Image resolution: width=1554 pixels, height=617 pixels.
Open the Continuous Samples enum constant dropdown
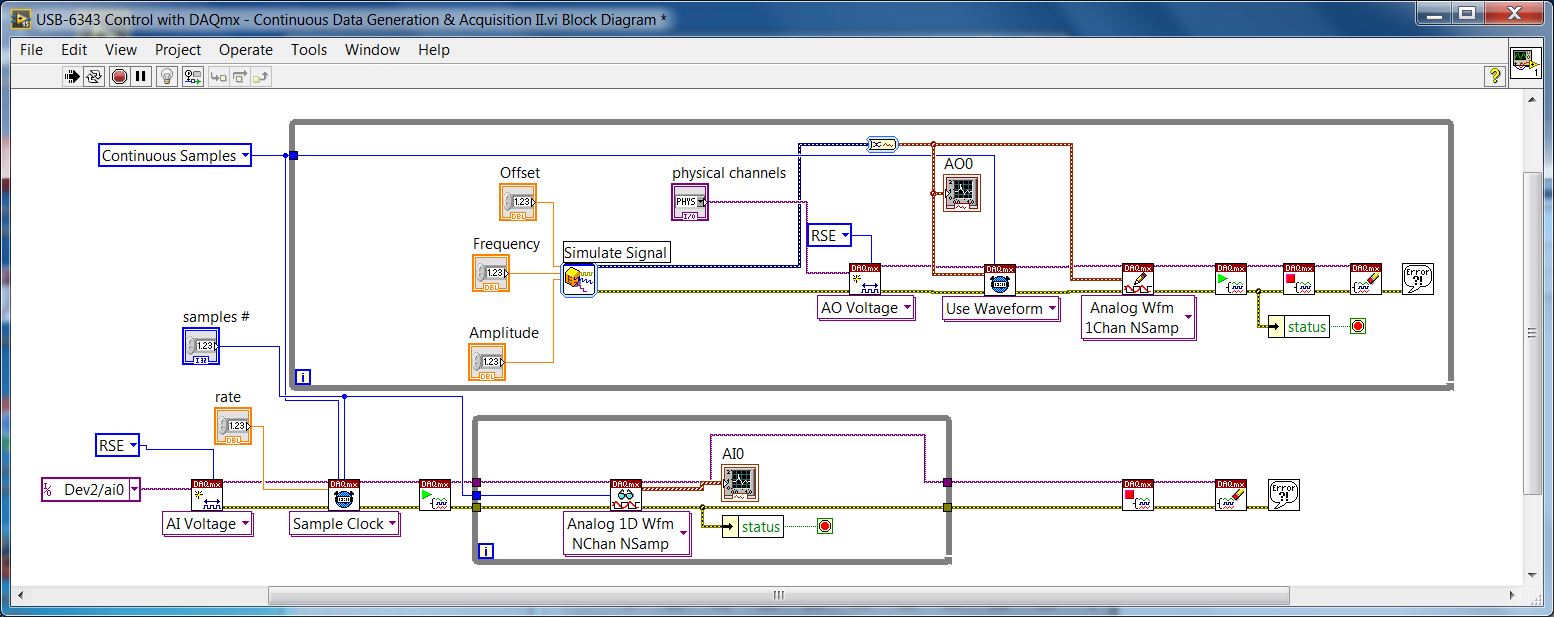[x=175, y=155]
